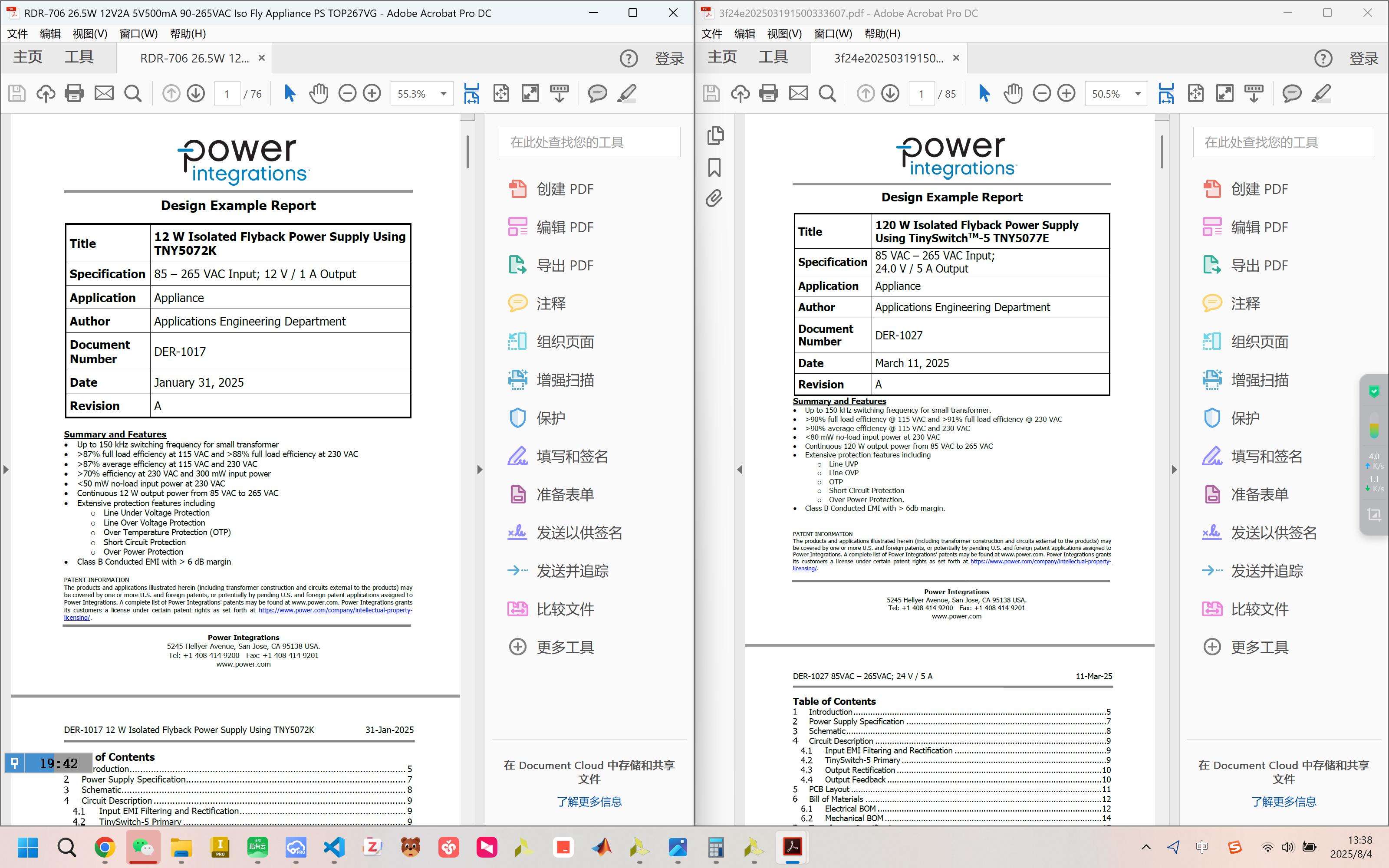Image resolution: width=1389 pixels, height=868 pixels.
Task: Go to next page in left window
Action: coord(196,93)
